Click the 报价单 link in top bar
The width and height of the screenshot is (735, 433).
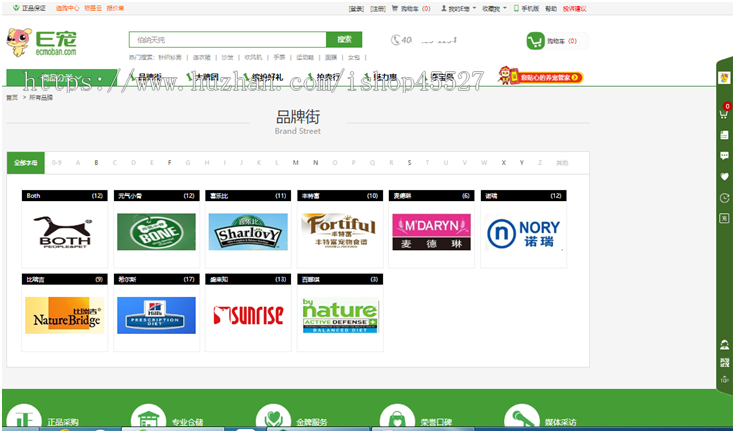pyautogui.click(x=115, y=8)
